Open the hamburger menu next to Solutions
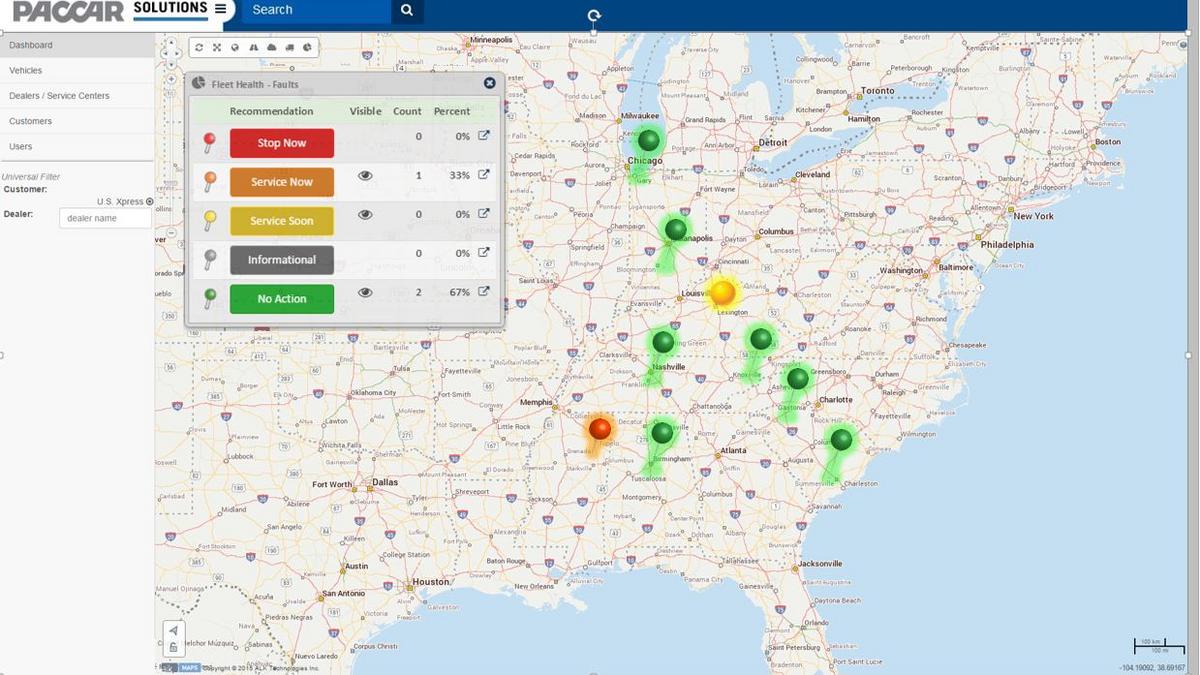The height and width of the screenshot is (675, 1200). point(220,8)
